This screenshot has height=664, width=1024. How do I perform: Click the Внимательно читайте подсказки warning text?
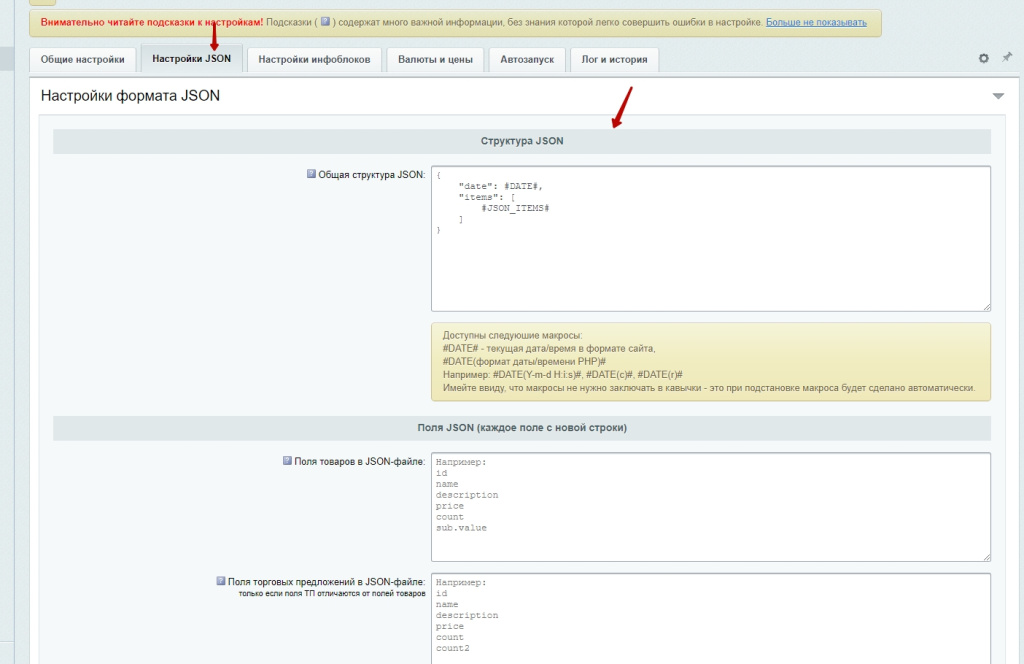[x=152, y=22]
